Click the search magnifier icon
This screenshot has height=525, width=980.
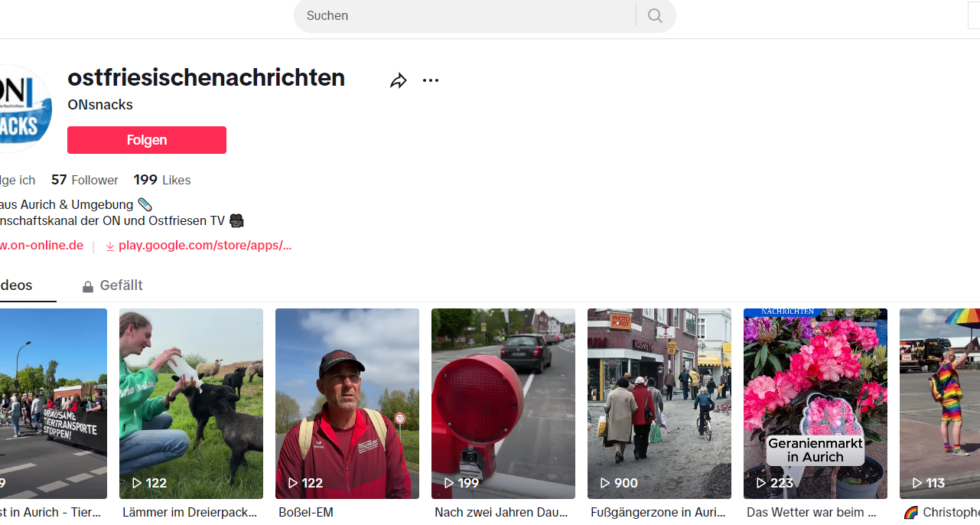tap(655, 16)
